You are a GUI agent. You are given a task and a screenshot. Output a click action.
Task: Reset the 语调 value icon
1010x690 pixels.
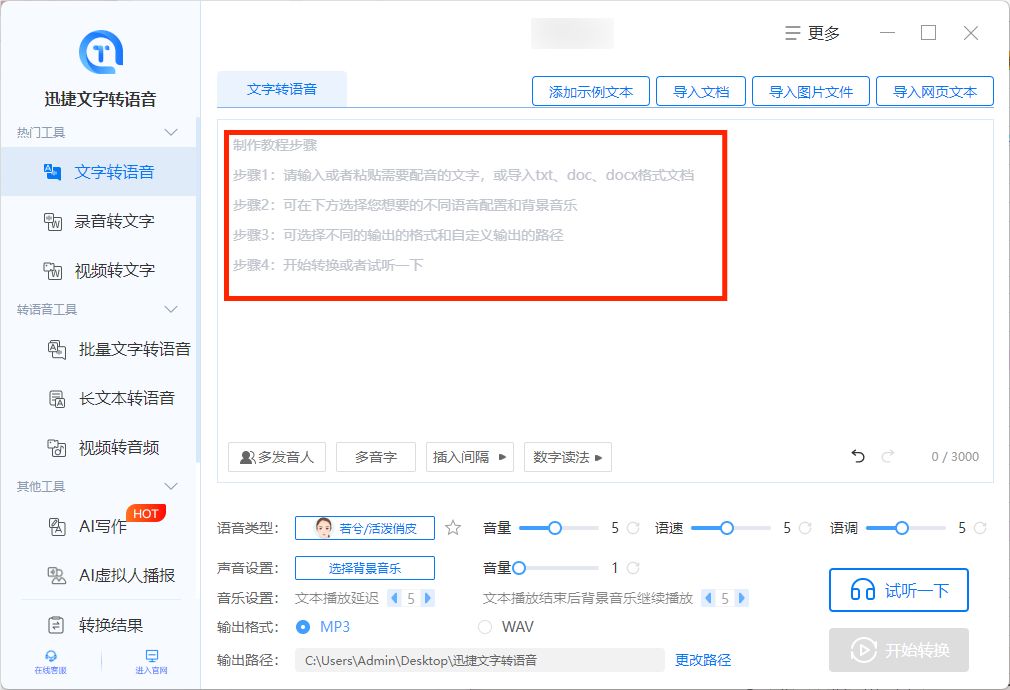click(x=980, y=528)
